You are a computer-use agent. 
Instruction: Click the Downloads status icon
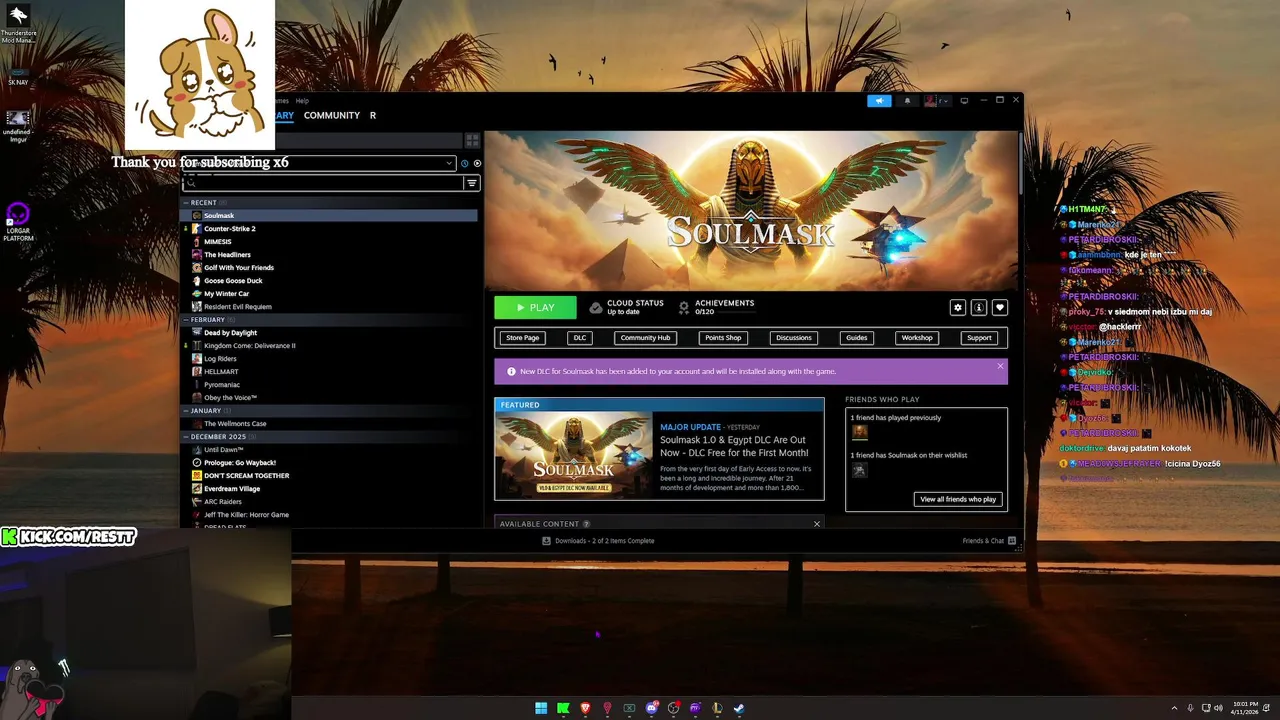[x=546, y=541]
